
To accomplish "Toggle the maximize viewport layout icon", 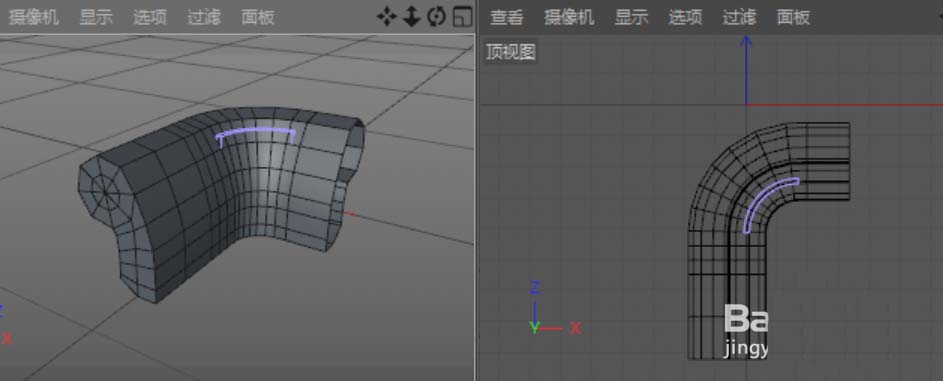I will [x=462, y=17].
